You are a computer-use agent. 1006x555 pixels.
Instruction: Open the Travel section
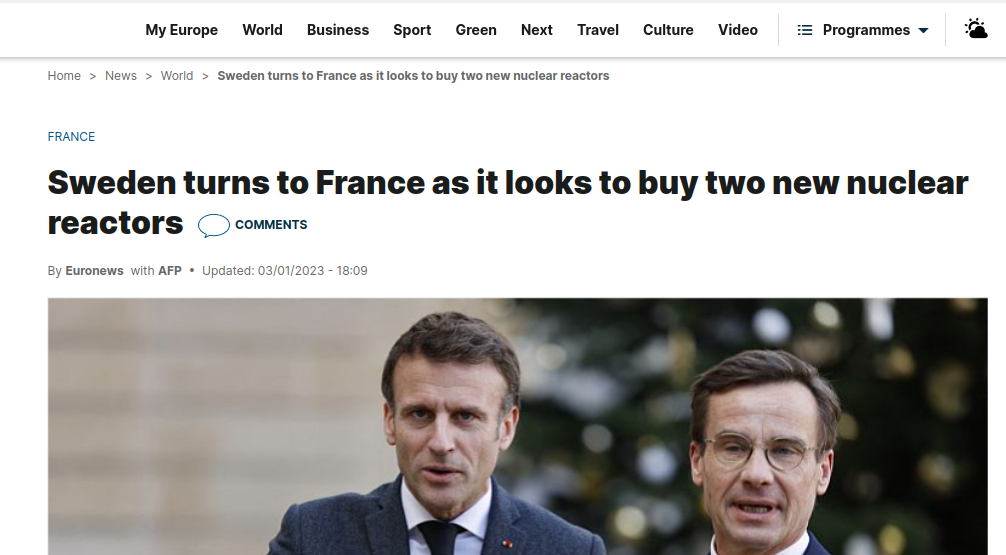tap(598, 30)
